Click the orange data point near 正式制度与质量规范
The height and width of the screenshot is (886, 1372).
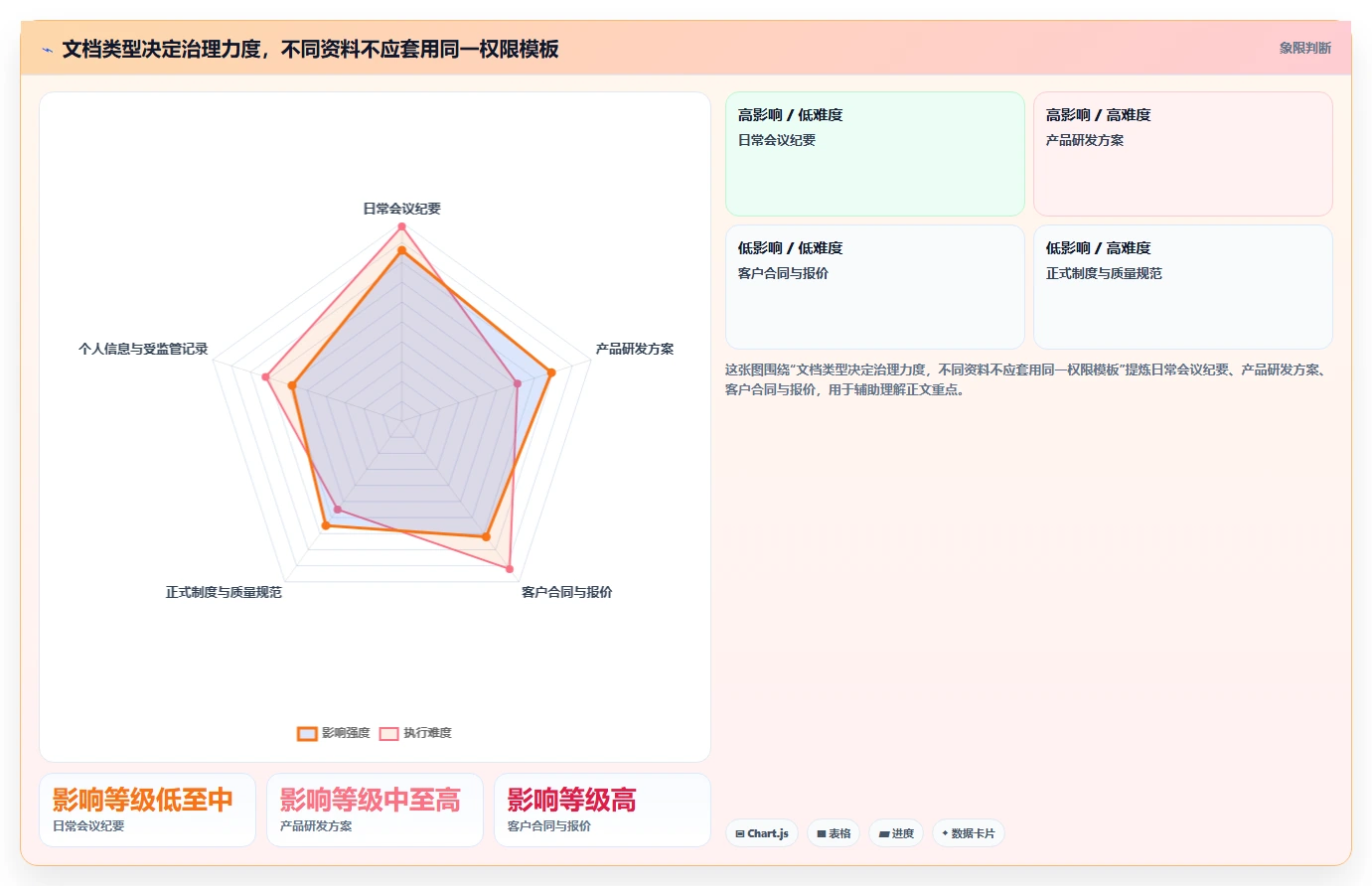(x=325, y=525)
